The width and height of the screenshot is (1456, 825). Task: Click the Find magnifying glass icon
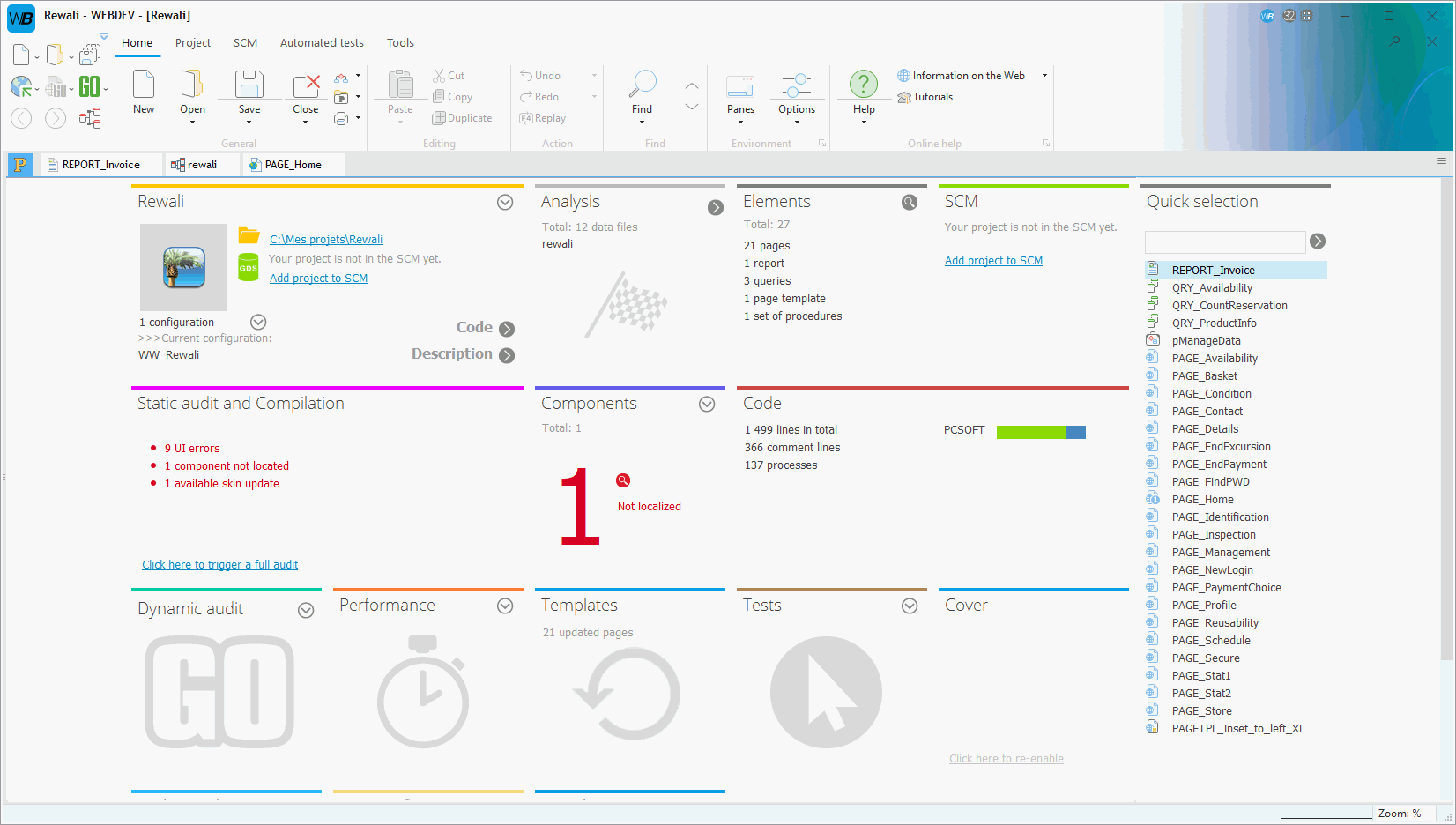coord(643,85)
